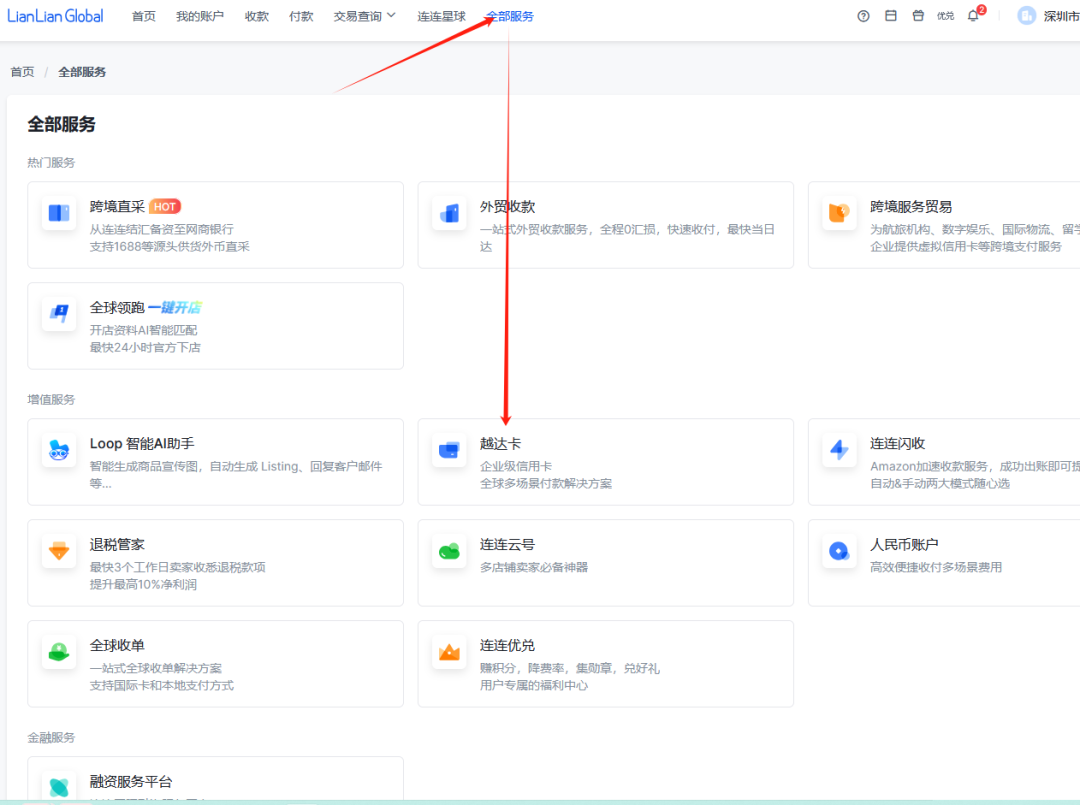Click the 融资服务平台 teal icon
Screen dimensions: 1080x805
point(59,787)
